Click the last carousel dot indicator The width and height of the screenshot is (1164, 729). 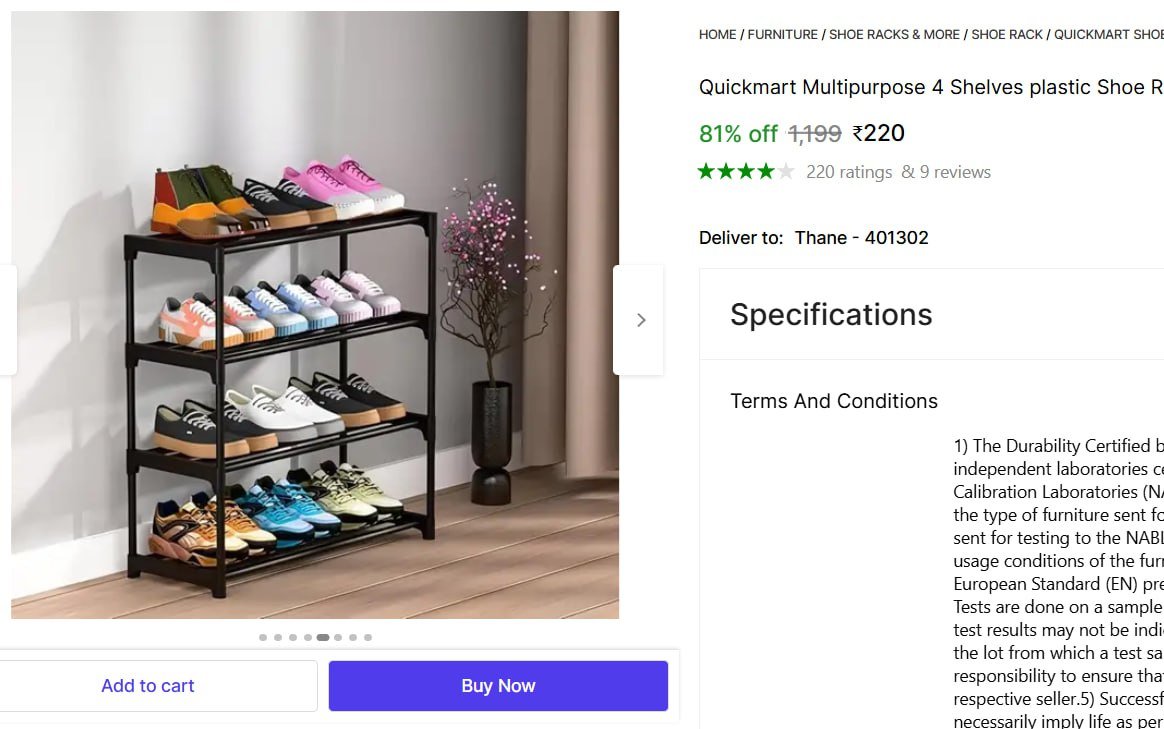coord(369,636)
